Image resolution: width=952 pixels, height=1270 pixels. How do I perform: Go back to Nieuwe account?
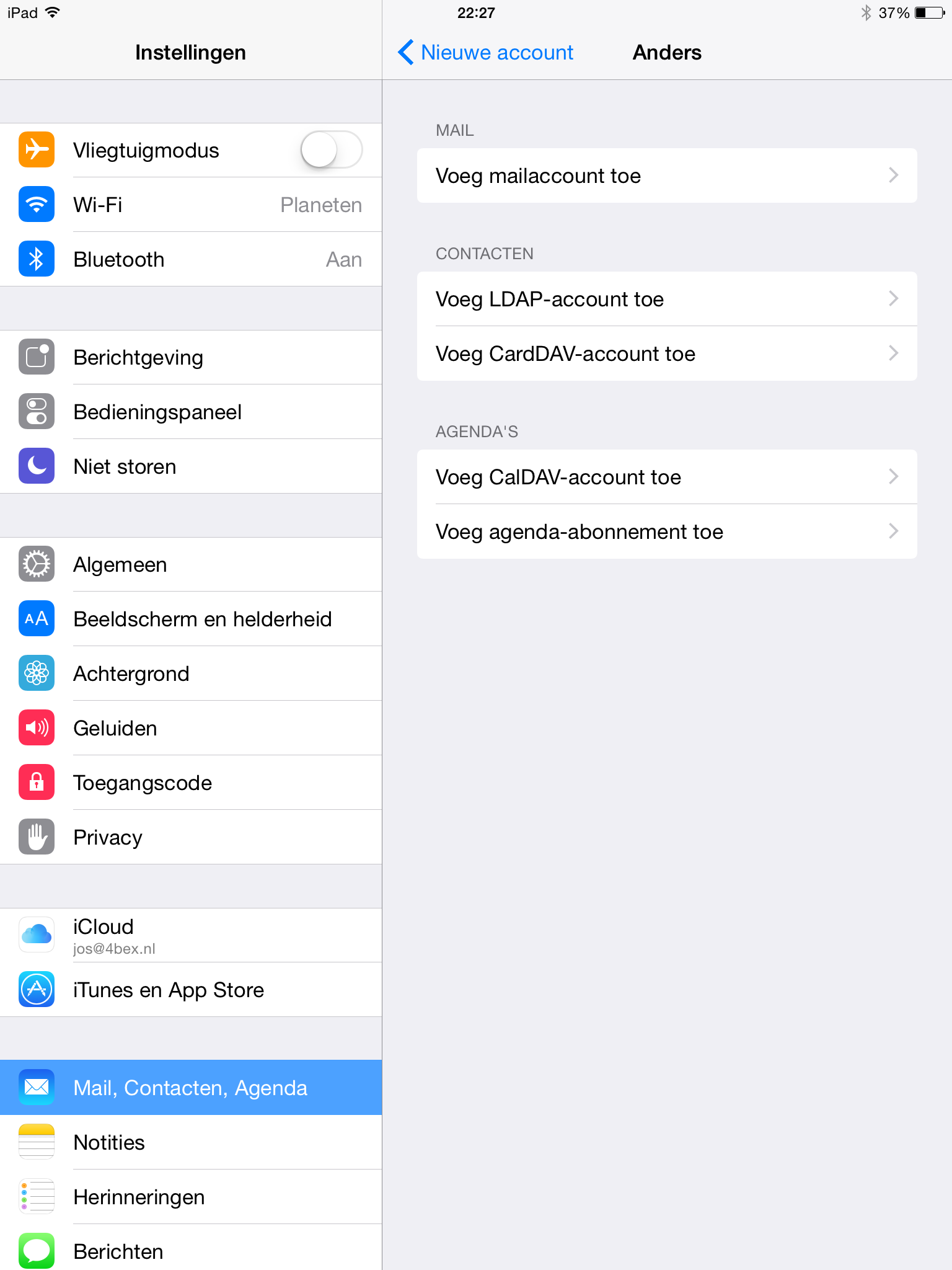click(485, 53)
